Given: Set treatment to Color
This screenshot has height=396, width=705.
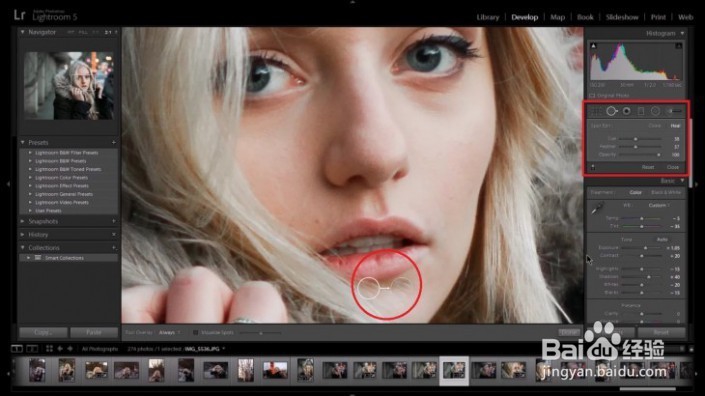Looking at the screenshot, I should pyautogui.click(x=636, y=192).
